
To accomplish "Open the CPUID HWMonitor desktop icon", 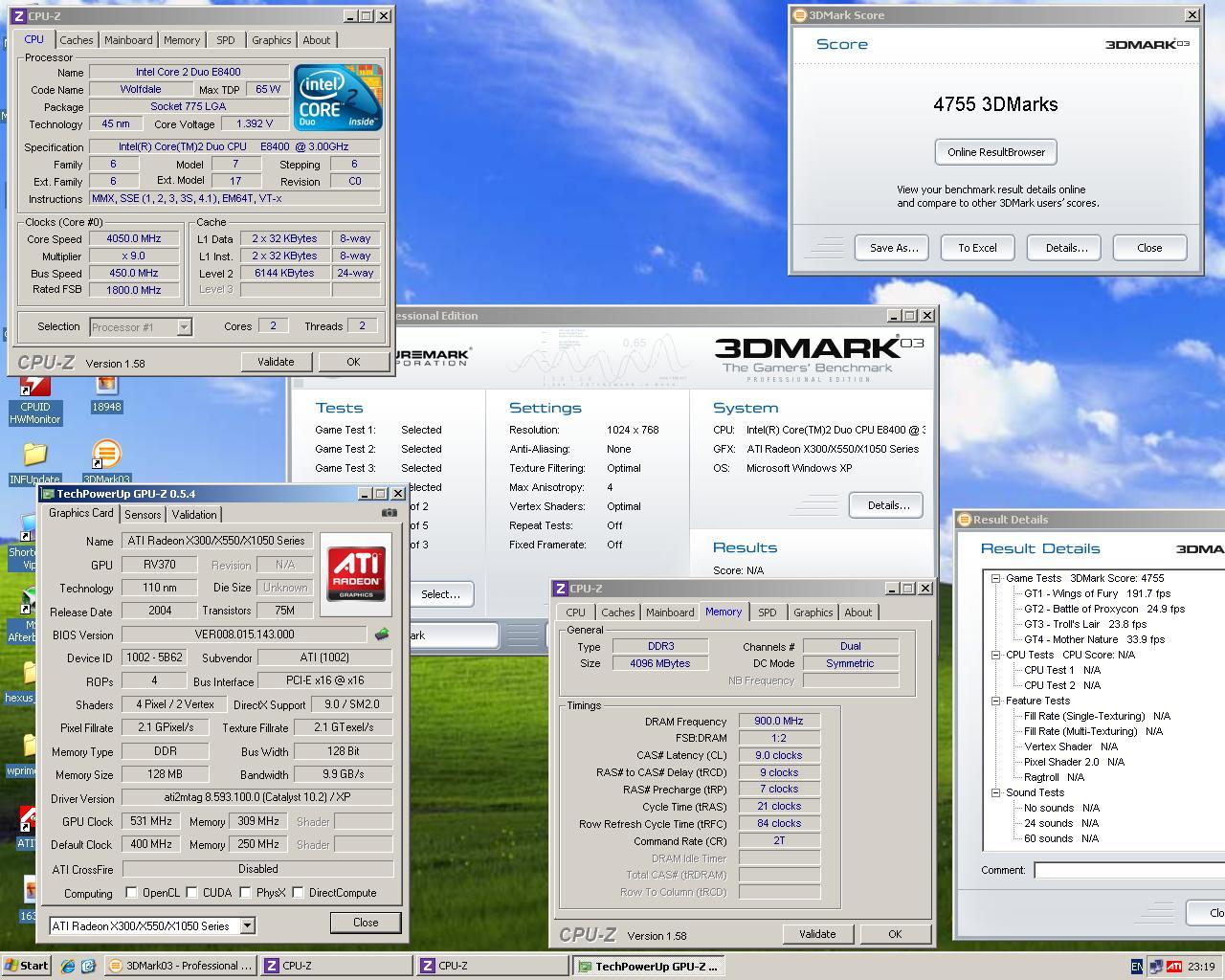I will point(34,400).
